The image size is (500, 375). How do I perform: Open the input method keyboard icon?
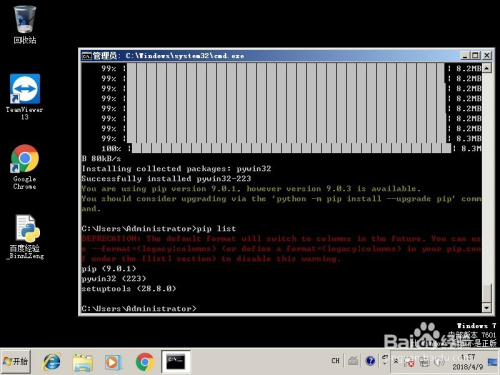click(x=353, y=361)
